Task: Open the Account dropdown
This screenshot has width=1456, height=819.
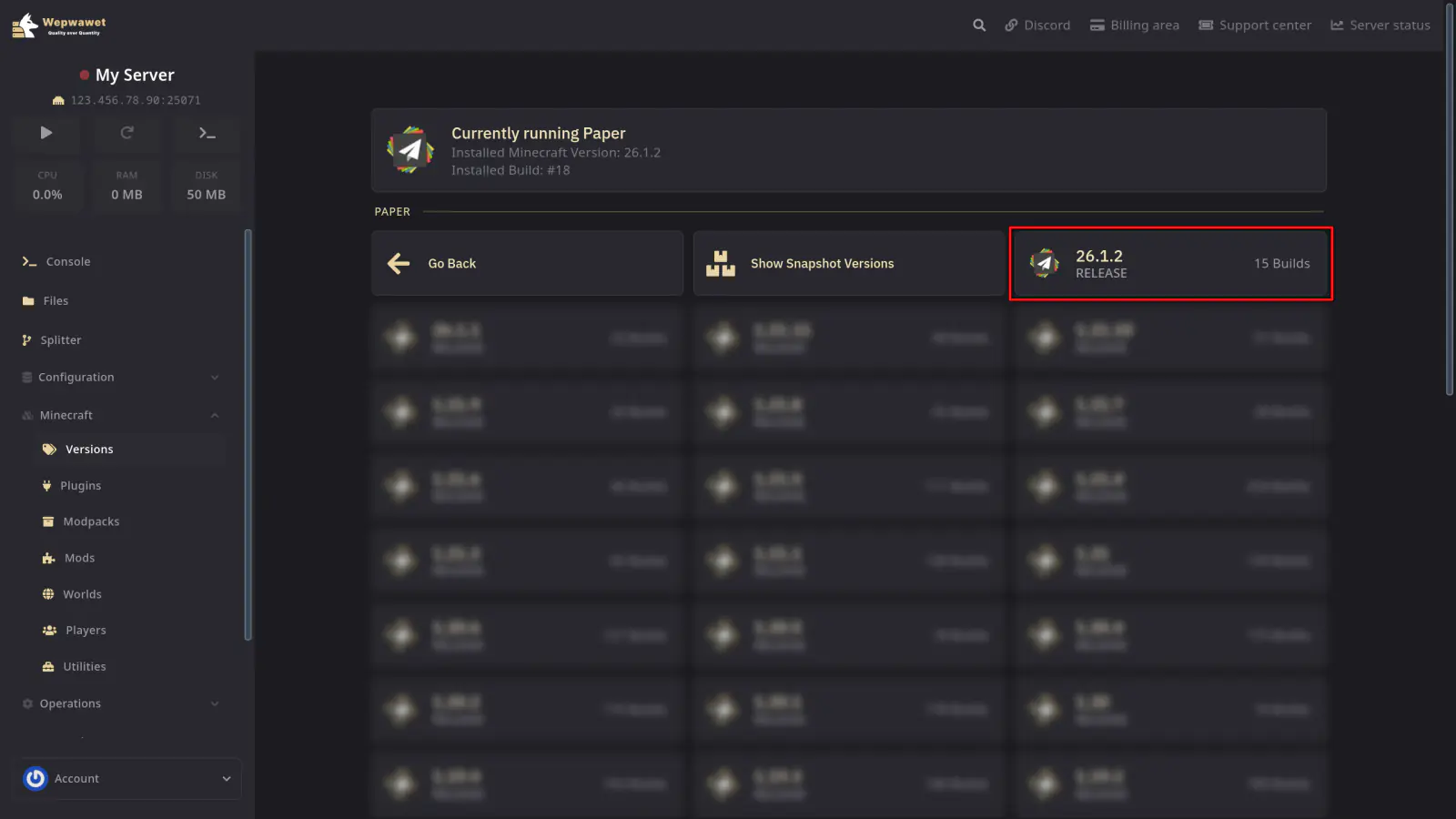Action: [227, 779]
